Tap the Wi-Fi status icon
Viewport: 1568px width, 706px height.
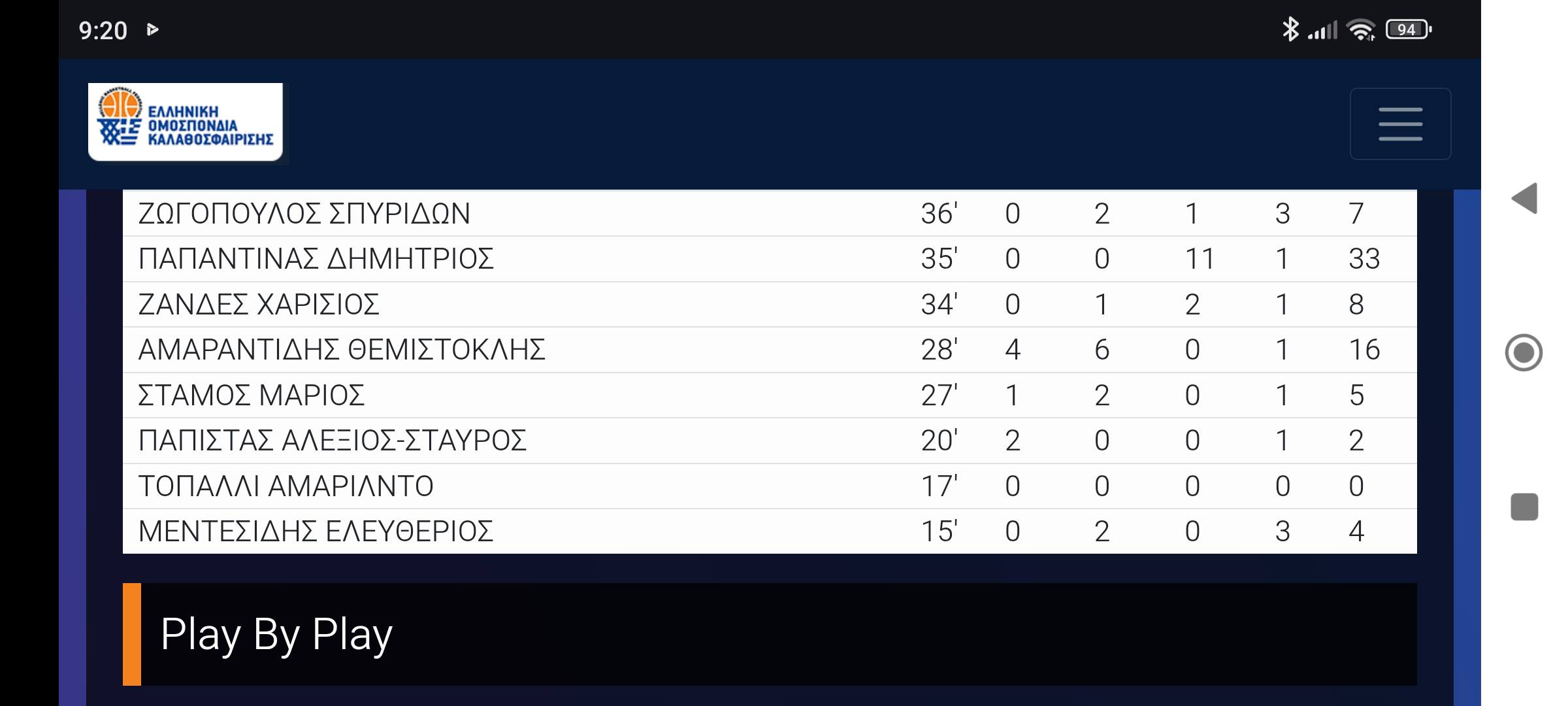pyautogui.click(x=1361, y=30)
